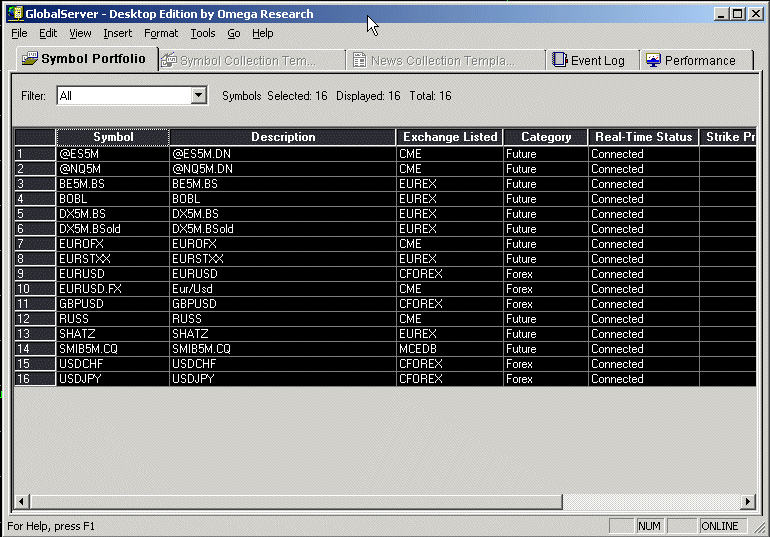770x537 pixels.
Task: Click the Strike Pr column header
Action: [x=728, y=137]
